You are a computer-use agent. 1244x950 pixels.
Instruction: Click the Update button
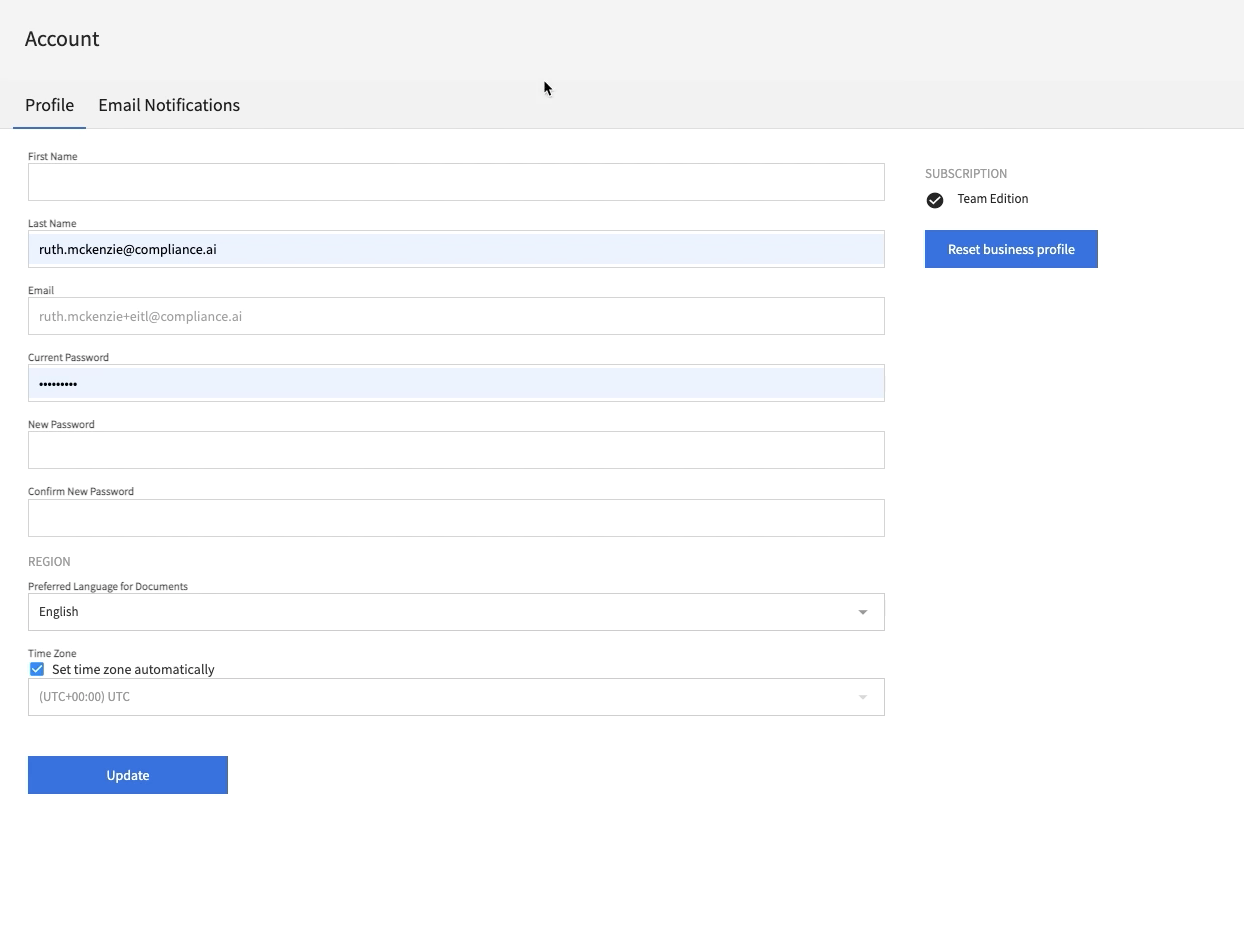pos(128,775)
